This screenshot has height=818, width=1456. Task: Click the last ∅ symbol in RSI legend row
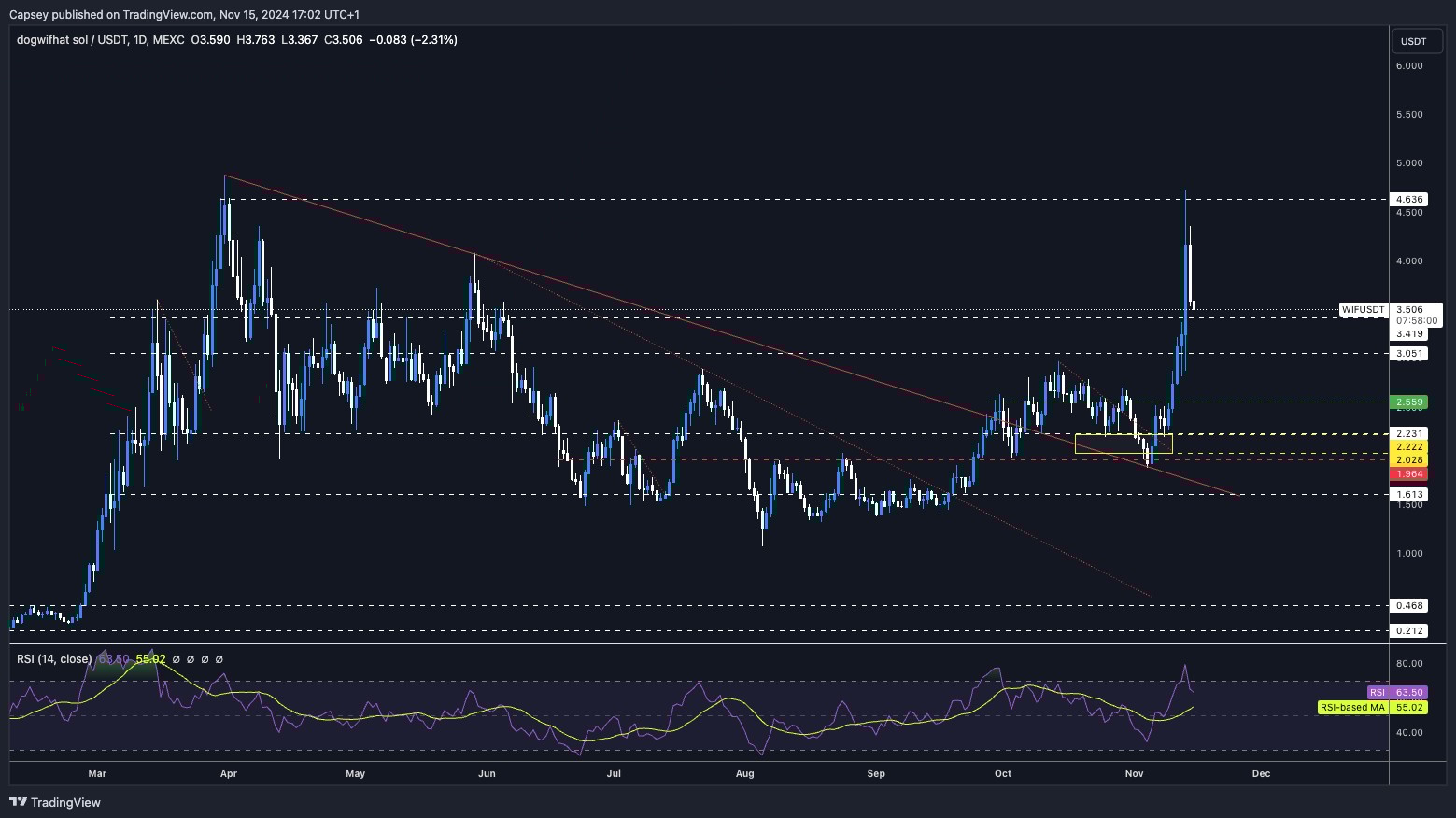219,660
